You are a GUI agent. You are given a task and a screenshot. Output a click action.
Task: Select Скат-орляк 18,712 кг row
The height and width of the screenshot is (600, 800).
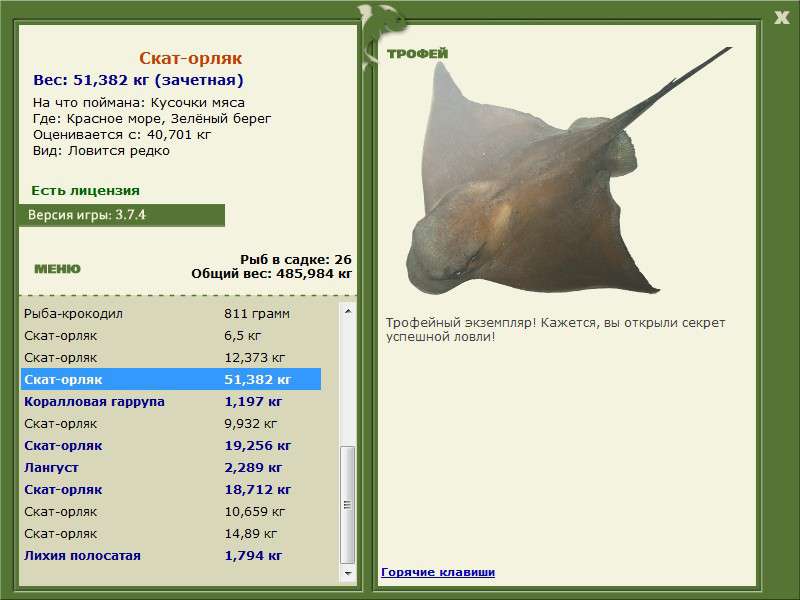171,489
